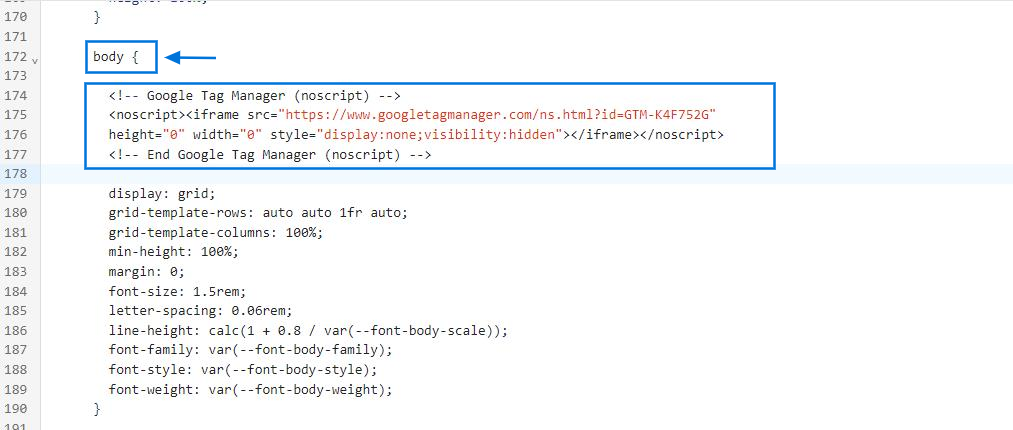Click the letter-spacing: 0.06rem line
Viewport: 1013px width, 430px height.
[x=201, y=311]
